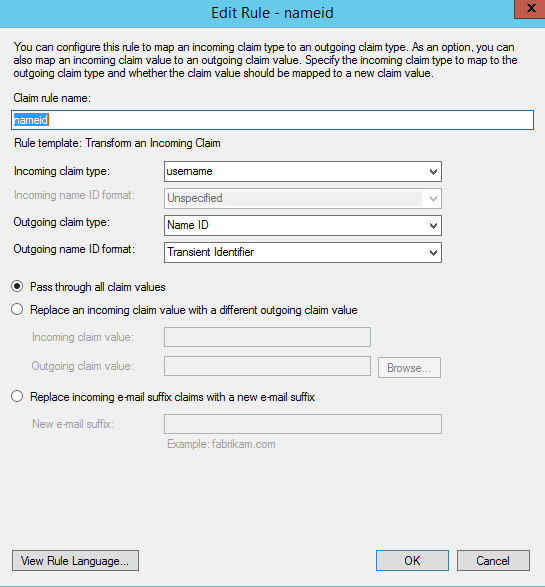The image size is (545, 587).
Task: Click the 'Edit Rule - nameid' title bar
Action: click(x=272, y=13)
